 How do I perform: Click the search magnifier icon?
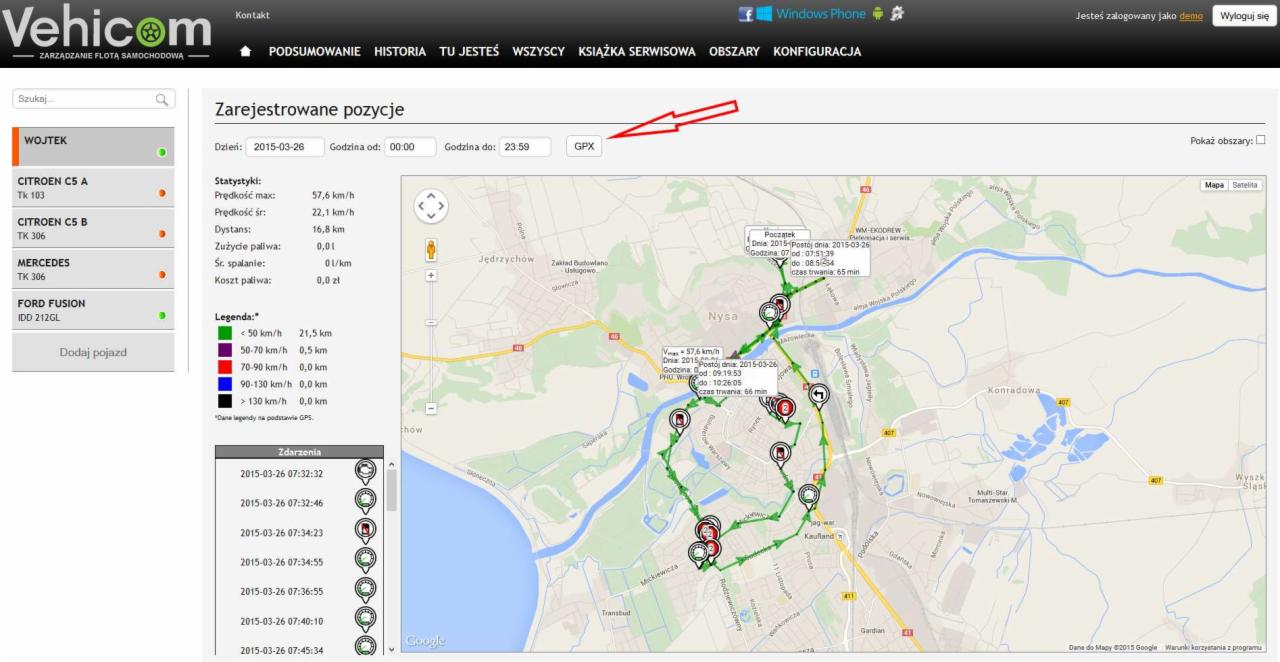162,99
